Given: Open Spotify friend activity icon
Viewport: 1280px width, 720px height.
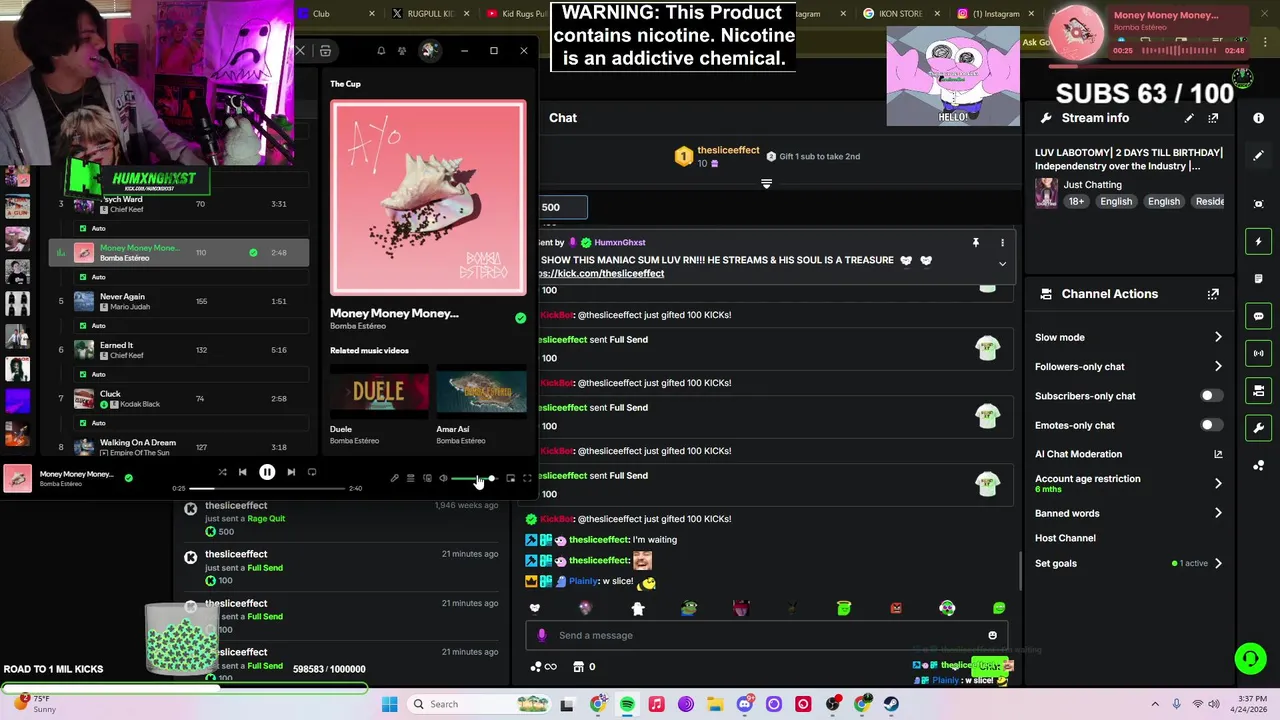Looking at the screenshot, I should tap(402, 51).
